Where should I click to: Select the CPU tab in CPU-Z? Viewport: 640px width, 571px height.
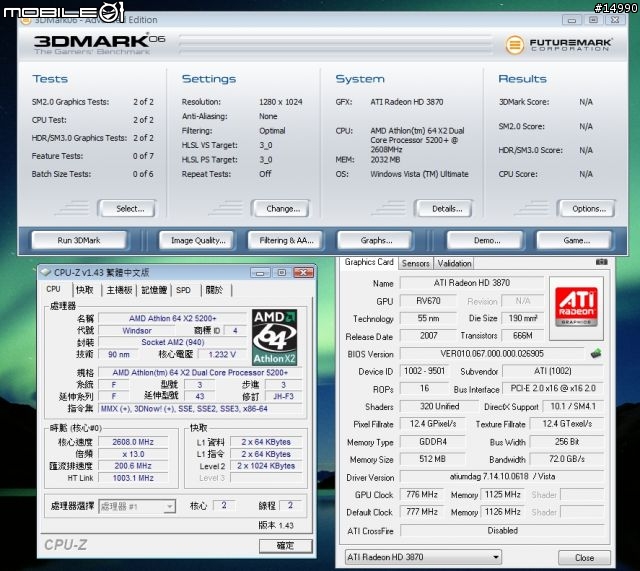(x=53, y=289)
